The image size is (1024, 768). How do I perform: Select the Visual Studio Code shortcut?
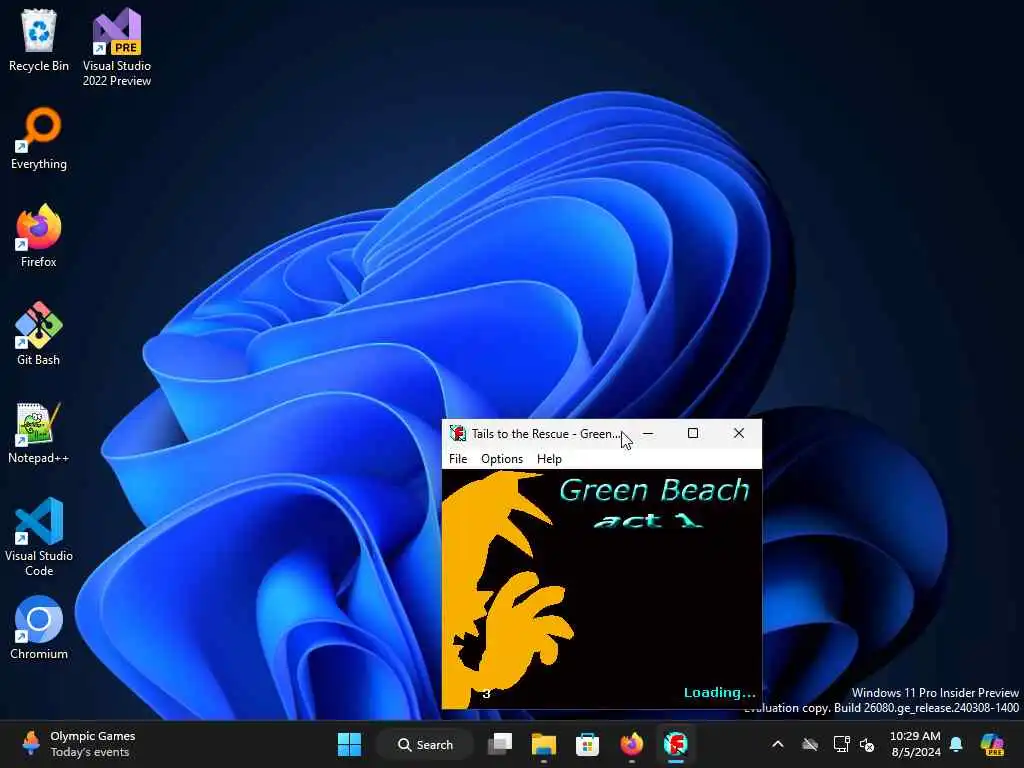click(39, 537)
